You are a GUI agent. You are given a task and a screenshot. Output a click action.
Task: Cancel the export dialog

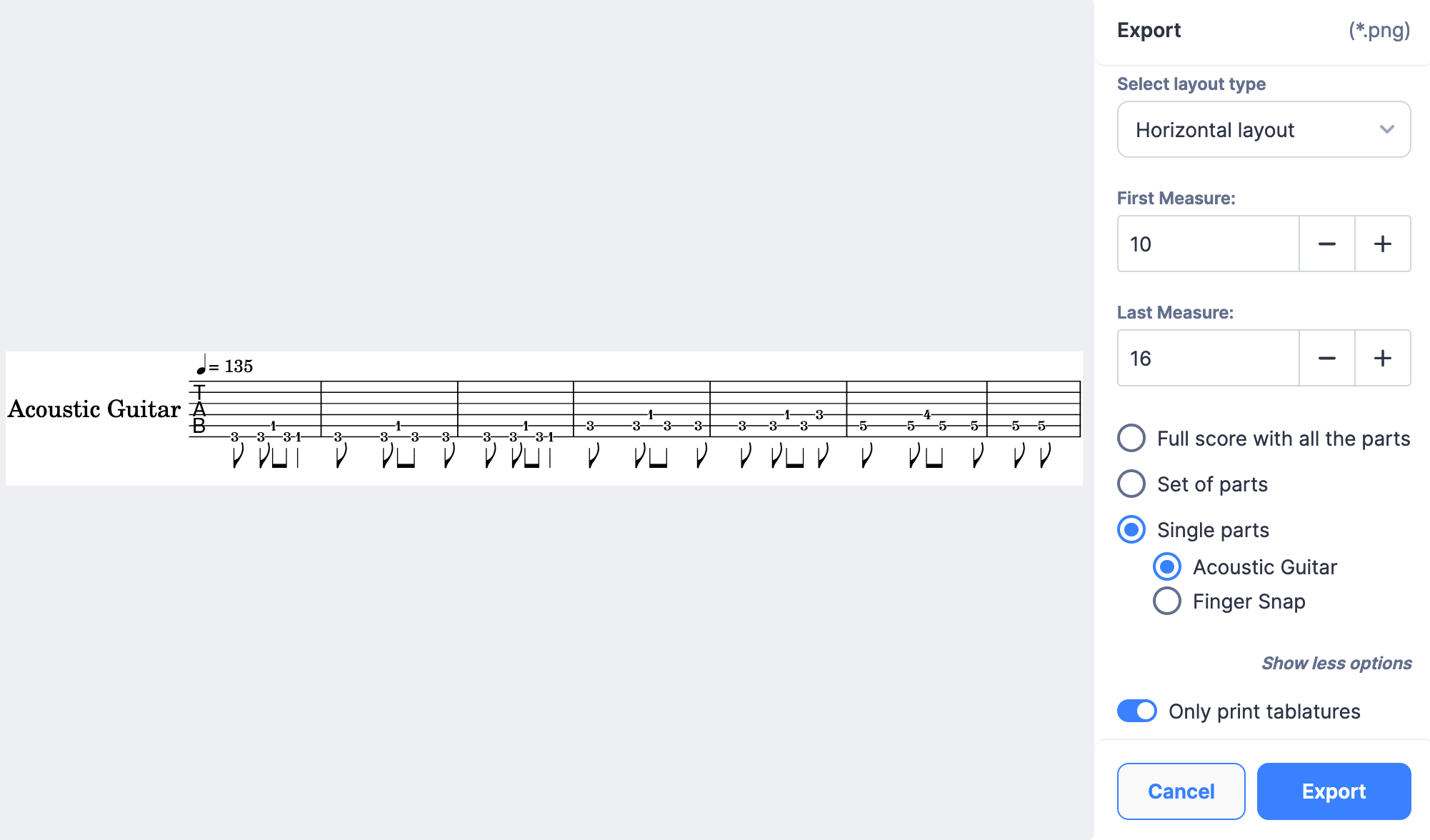click(1181, 791)
